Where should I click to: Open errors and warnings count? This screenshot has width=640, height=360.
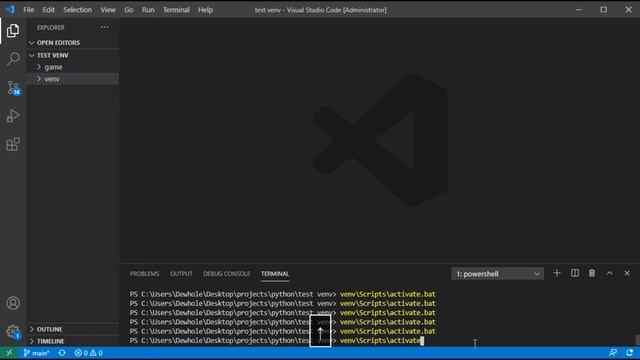coord(88,353)
